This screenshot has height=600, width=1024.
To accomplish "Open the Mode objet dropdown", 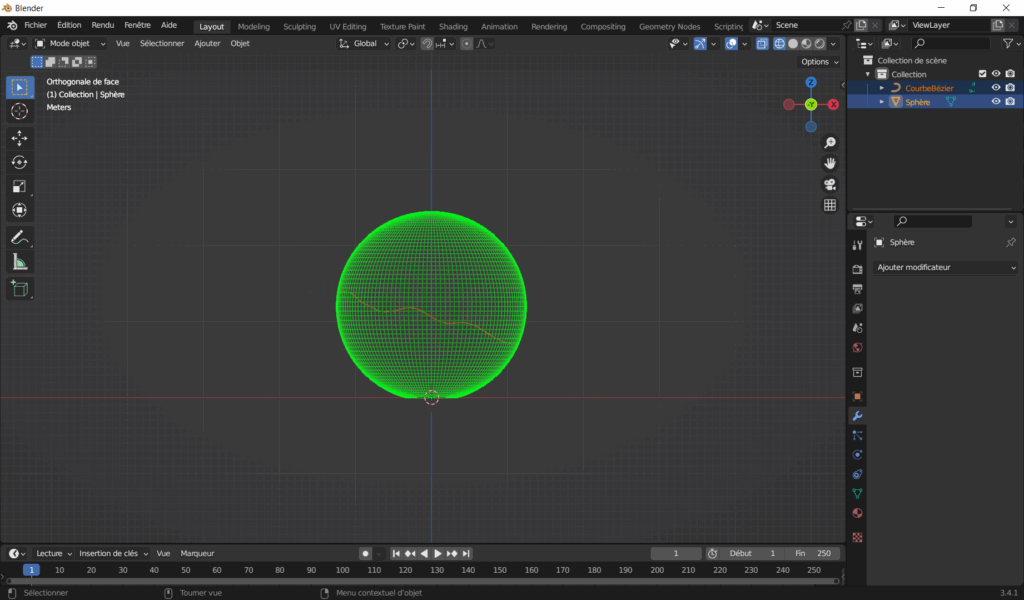I will 70,44.
